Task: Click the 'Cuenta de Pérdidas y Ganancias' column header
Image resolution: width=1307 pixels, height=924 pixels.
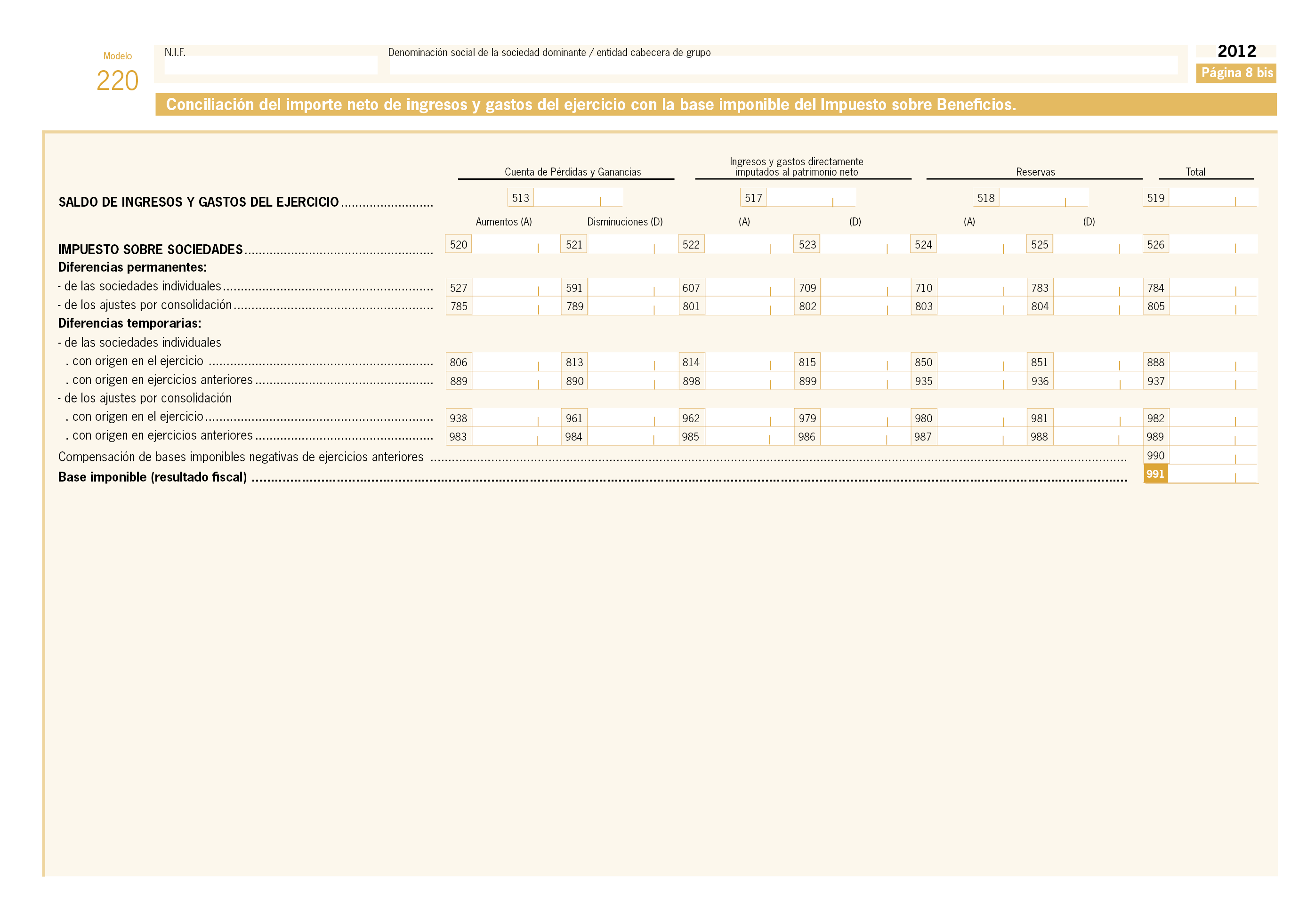Action: 573,172
